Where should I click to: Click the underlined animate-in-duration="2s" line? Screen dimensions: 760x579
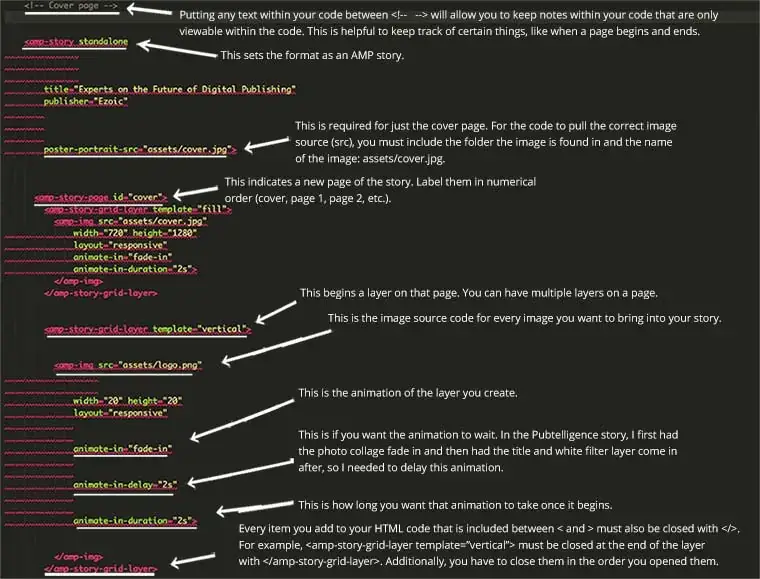point(135,521)
